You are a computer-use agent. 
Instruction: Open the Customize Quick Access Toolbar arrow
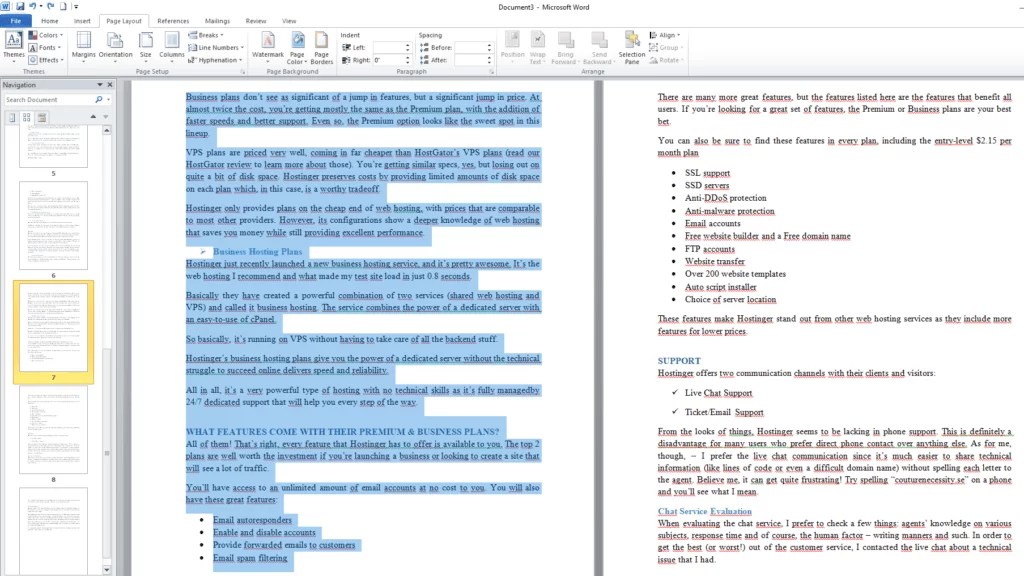[x=76, y=7]
